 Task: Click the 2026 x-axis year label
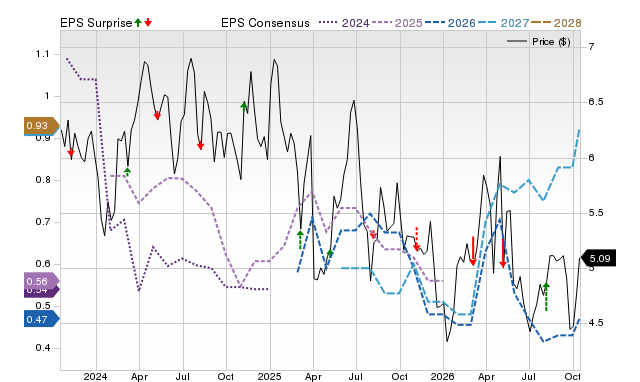tap(443, 376)
